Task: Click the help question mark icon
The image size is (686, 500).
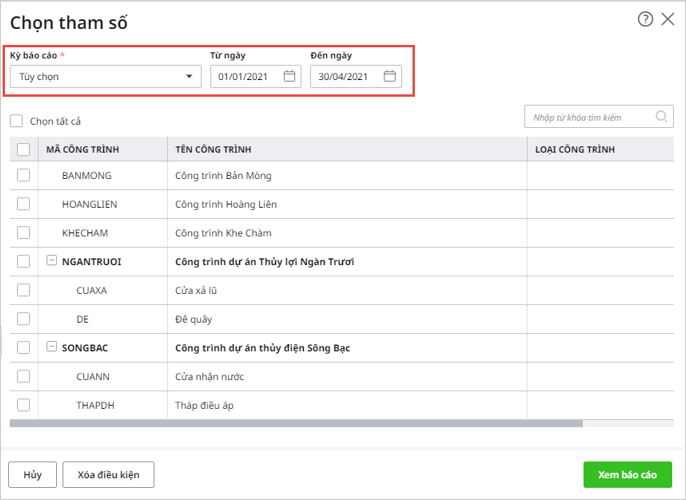Action: pyautogui.click(x=645, y=19)
